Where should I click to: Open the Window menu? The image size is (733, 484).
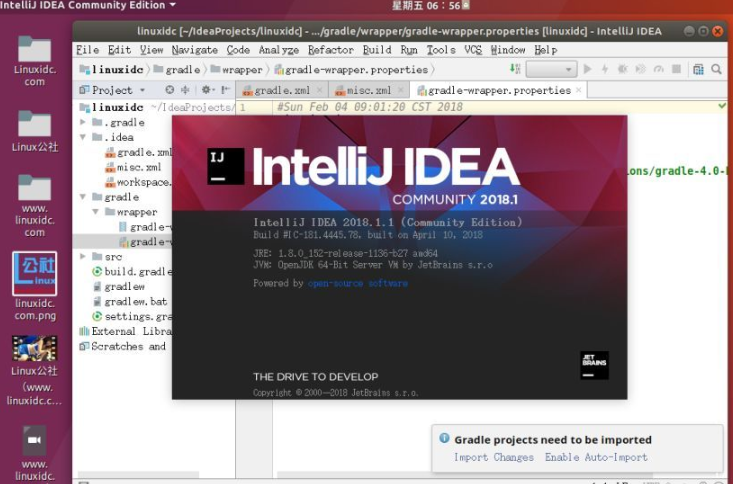pos(508,50)
